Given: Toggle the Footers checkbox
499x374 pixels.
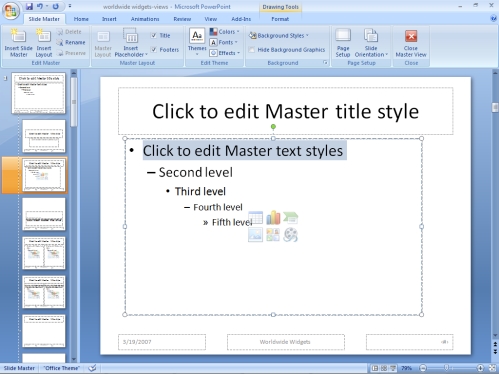Looking at the screenshot, I should tap(154, 50).
